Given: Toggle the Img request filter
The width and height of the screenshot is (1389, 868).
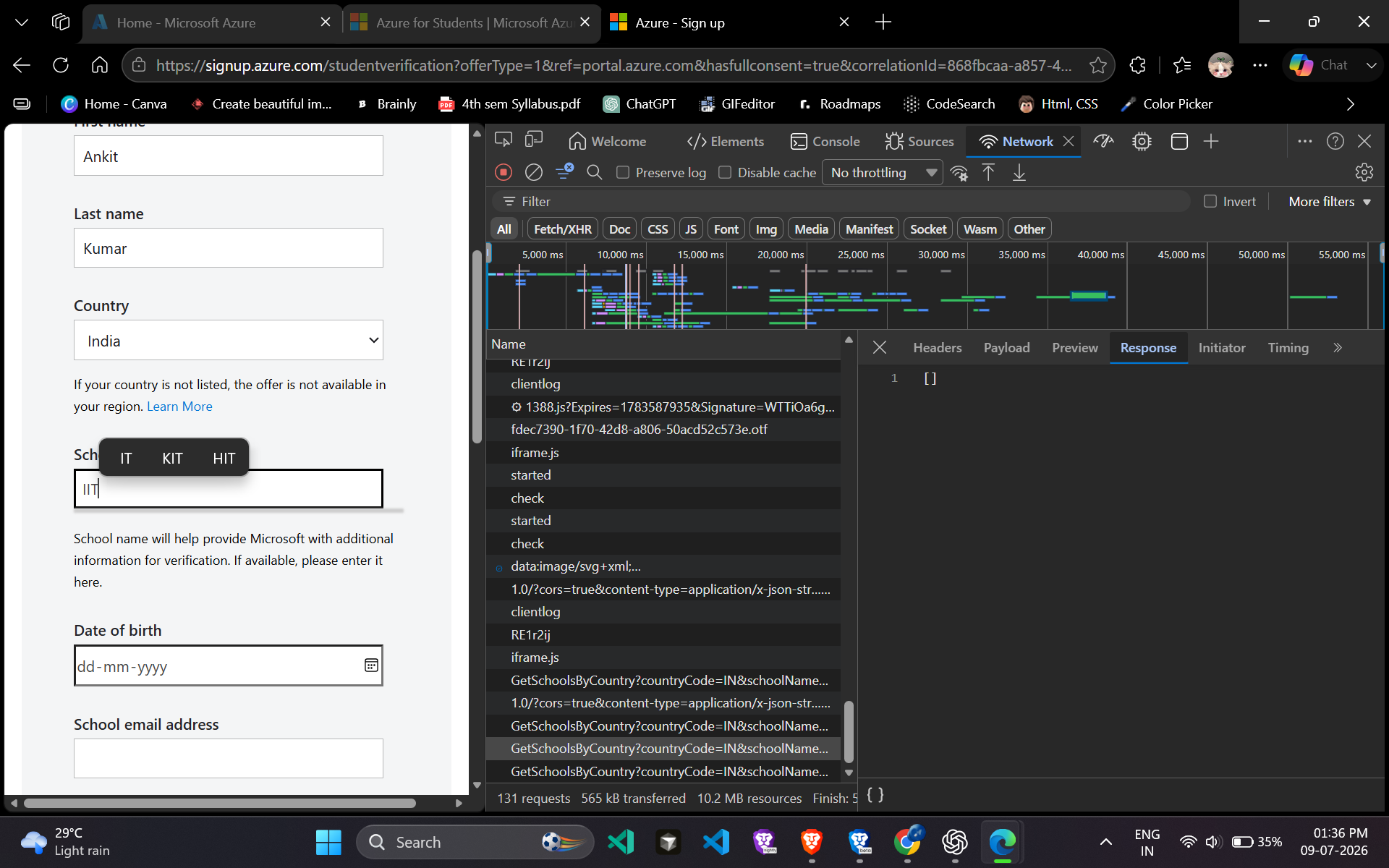Looking at the screenshot, I should pos(766,229).
